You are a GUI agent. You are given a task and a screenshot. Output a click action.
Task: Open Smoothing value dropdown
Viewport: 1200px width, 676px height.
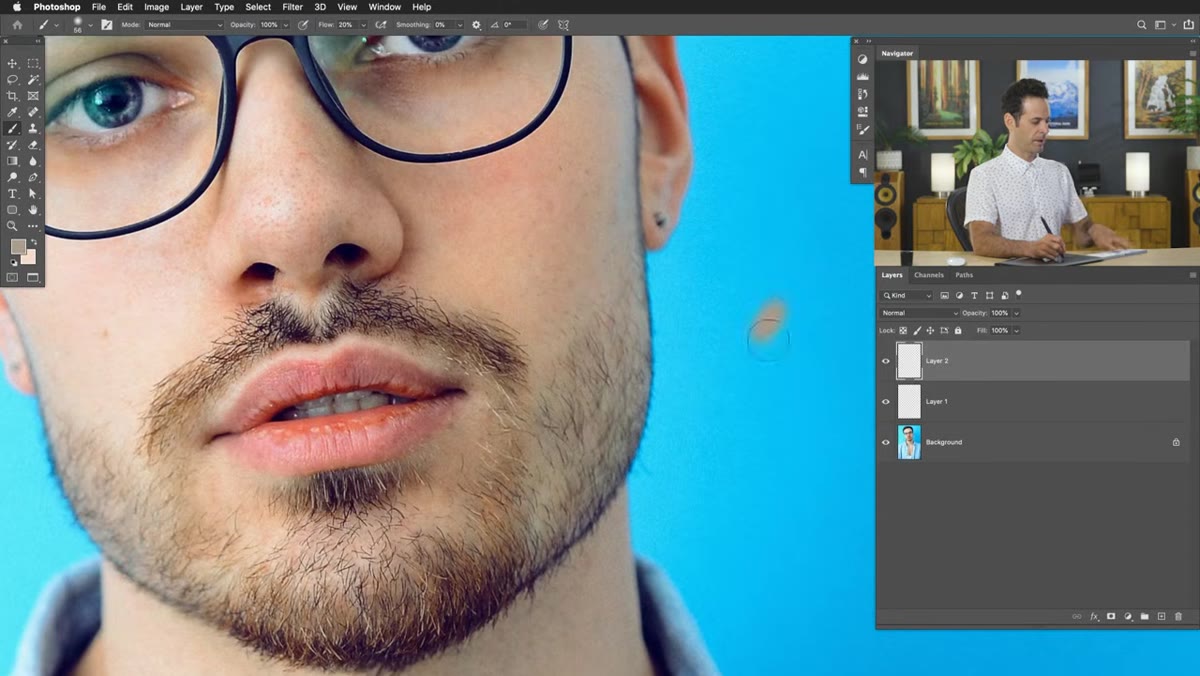pos(460,24)
